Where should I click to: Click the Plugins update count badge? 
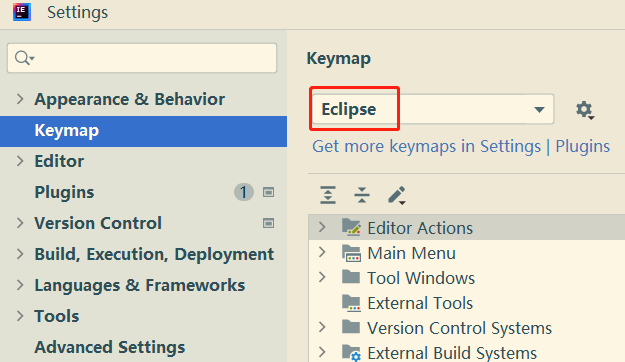click(244, 192)
